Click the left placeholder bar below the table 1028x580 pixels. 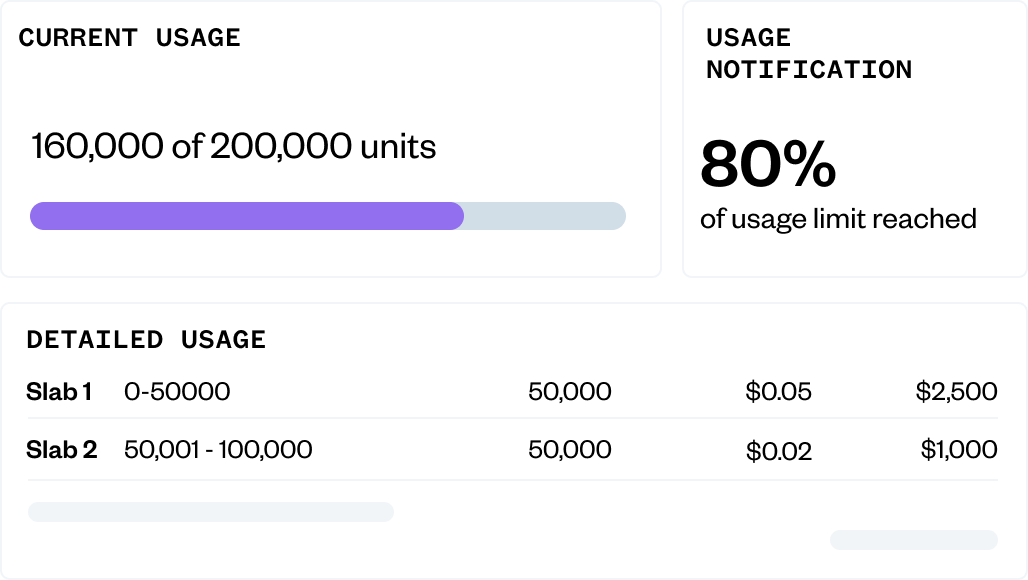click(x=210, y=511)
